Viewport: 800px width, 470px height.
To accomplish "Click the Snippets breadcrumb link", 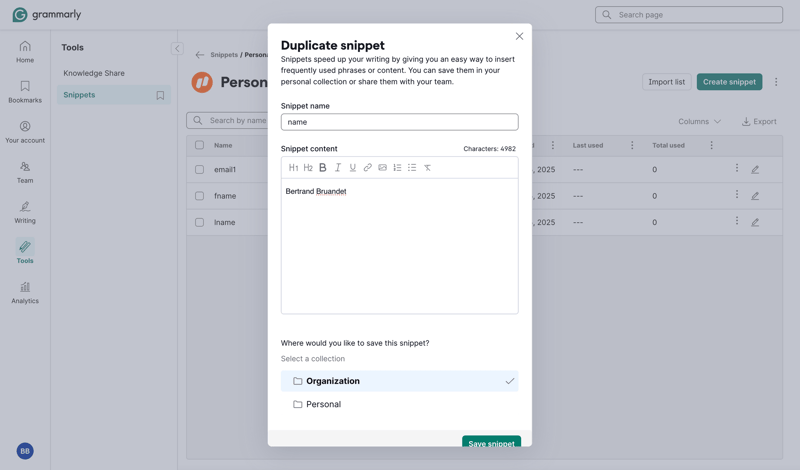I will point(224,55).
